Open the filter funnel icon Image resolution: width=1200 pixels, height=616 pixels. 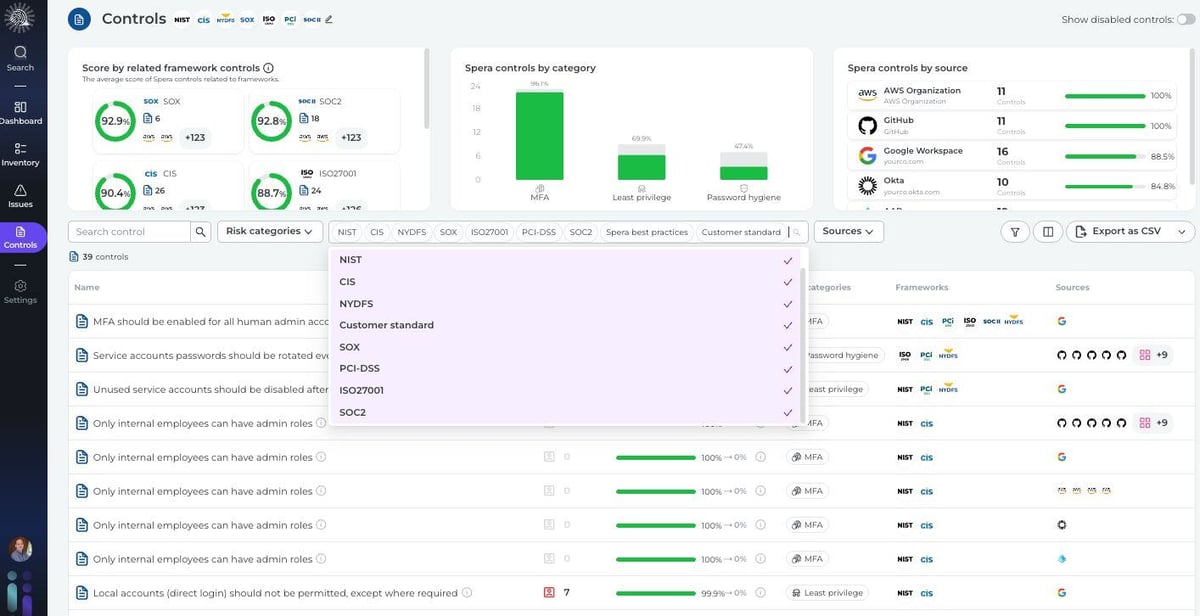(1015, 232)
